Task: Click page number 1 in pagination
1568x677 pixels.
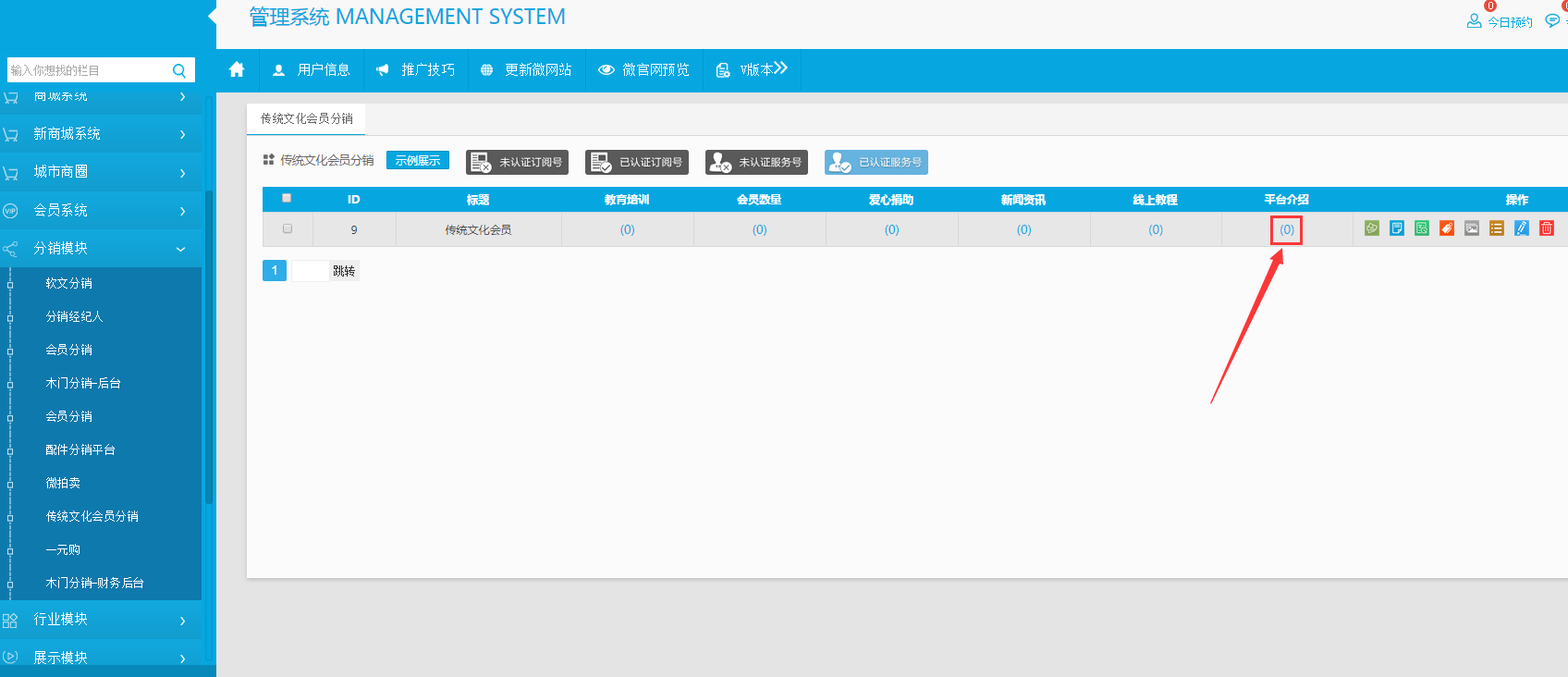Action: click(275, 270)
